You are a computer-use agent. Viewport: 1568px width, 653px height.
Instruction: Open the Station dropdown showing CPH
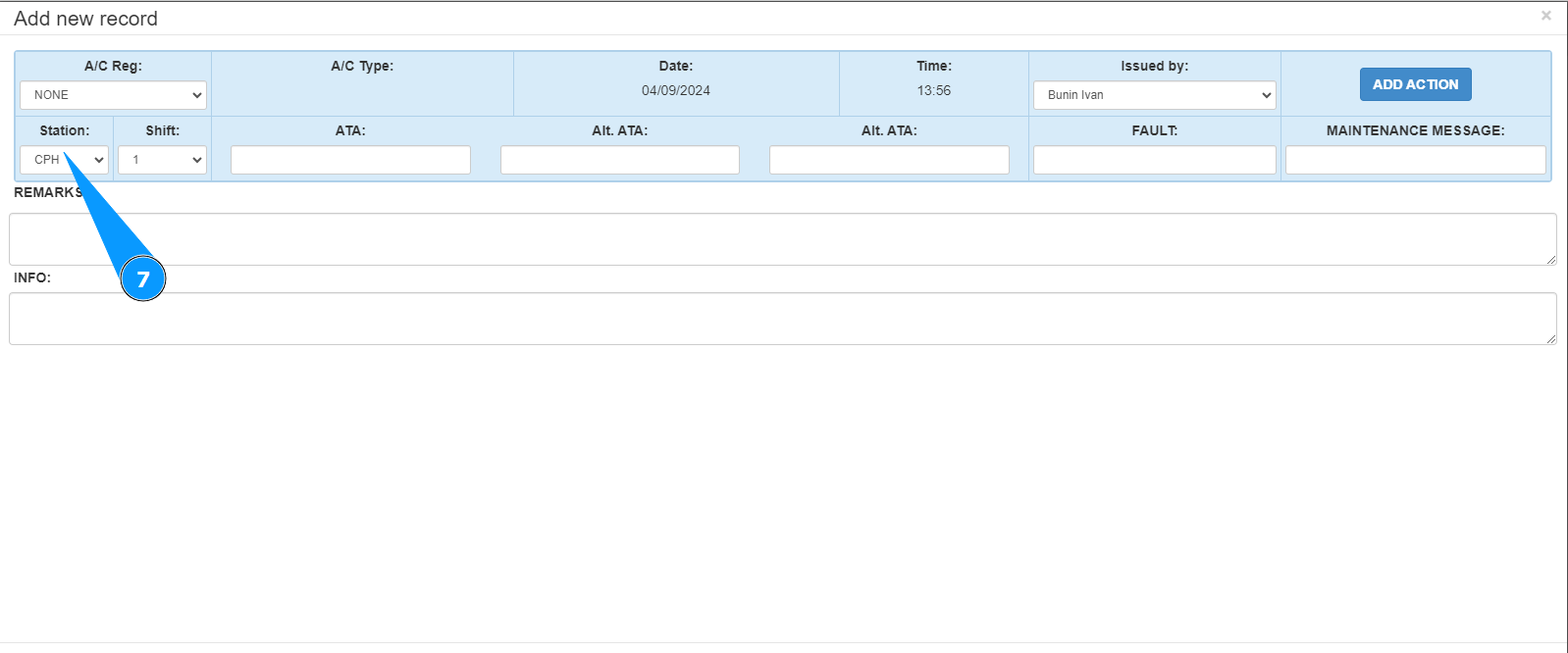point(64,160)
